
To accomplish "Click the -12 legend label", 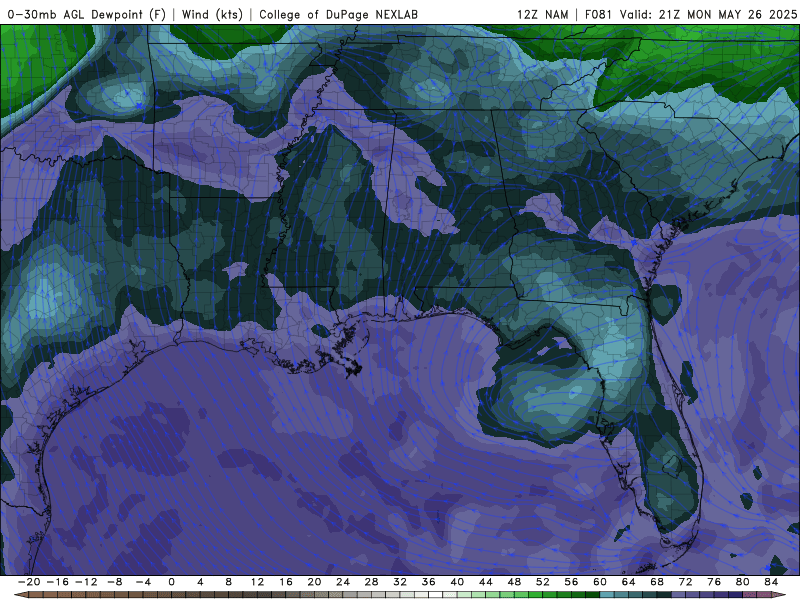I will 86,582.
